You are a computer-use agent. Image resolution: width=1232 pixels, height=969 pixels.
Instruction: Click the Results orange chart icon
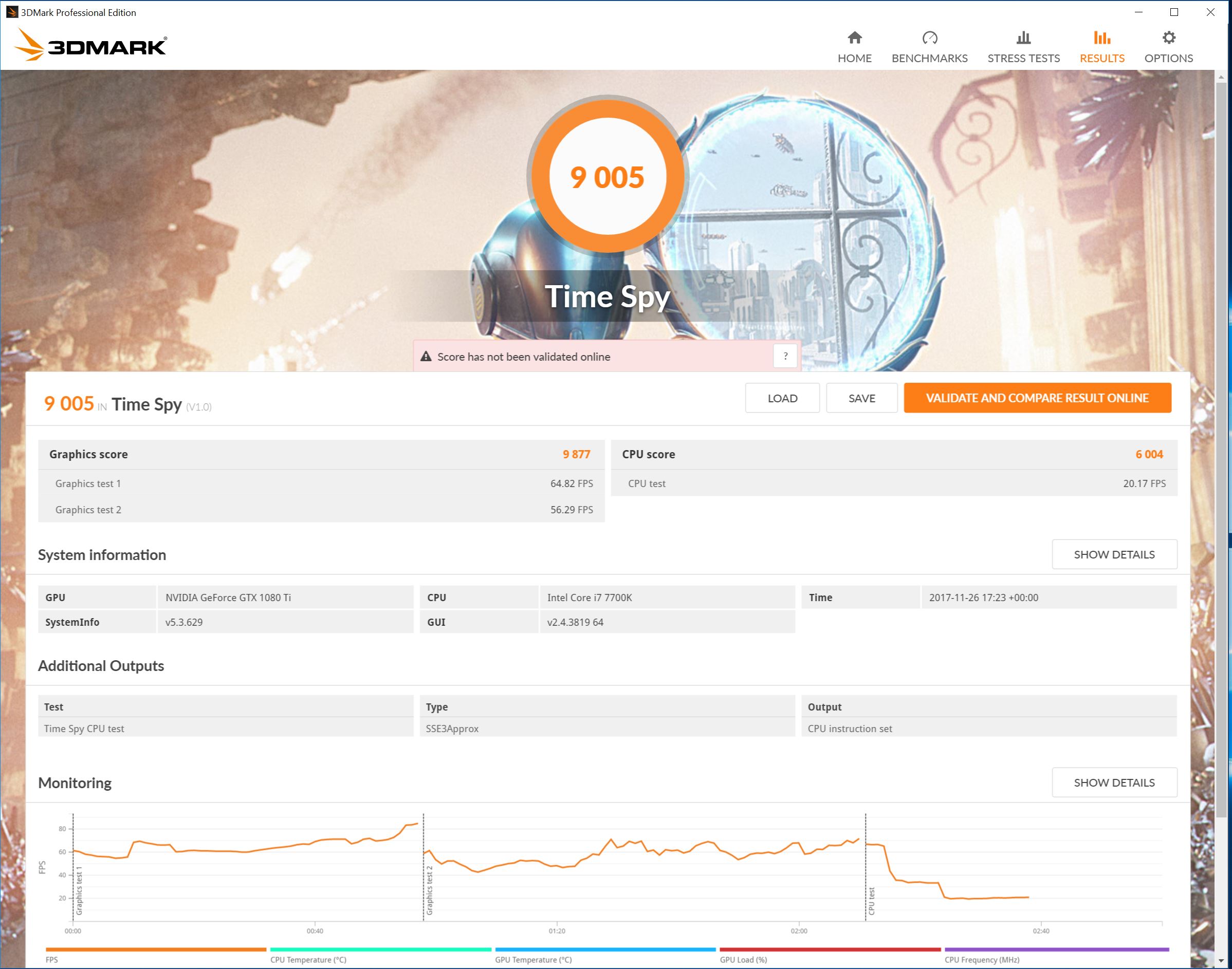[x=1101, y=38]
